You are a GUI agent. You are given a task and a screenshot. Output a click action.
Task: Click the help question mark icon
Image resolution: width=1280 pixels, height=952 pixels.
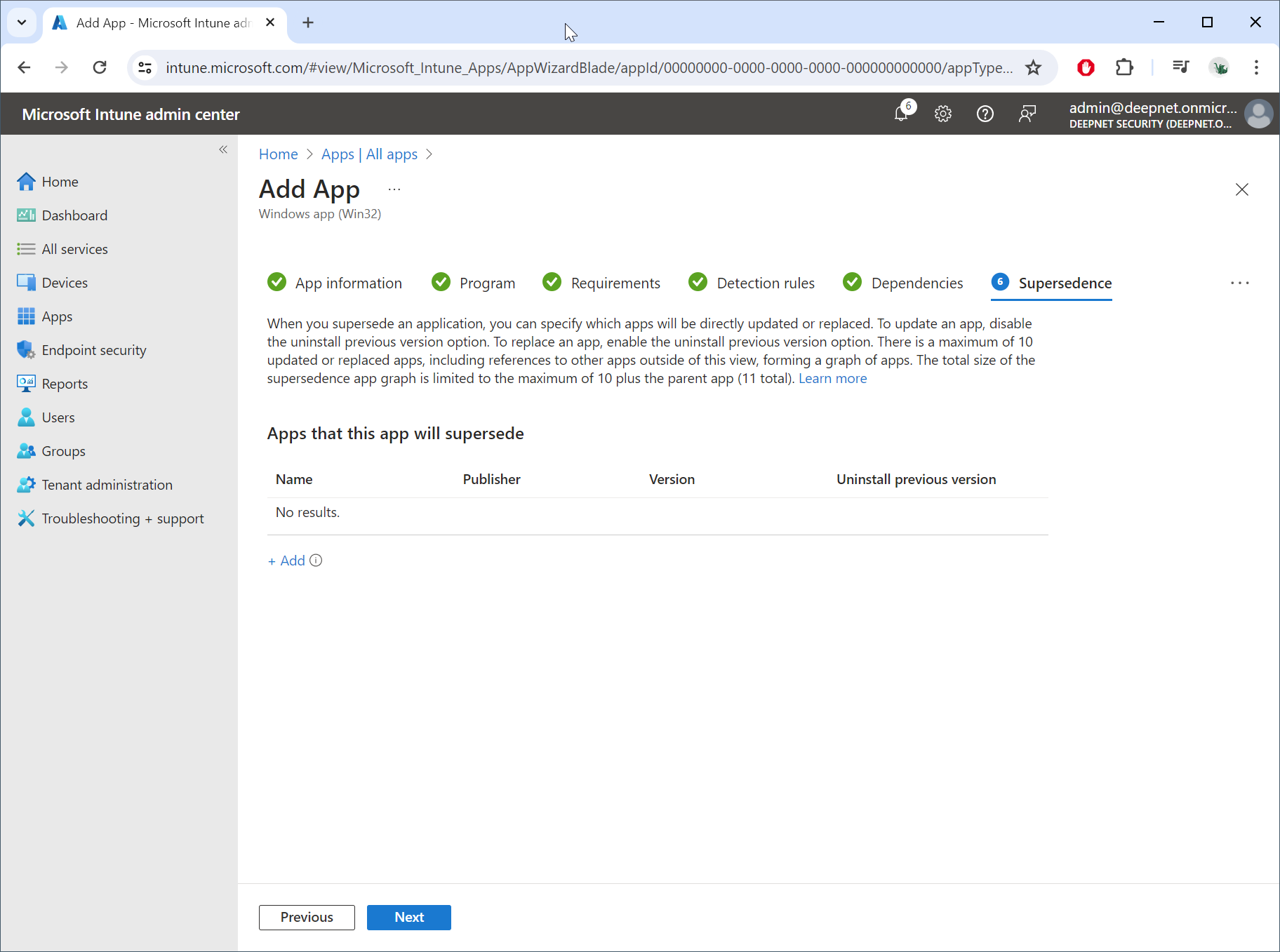[985, 114]
